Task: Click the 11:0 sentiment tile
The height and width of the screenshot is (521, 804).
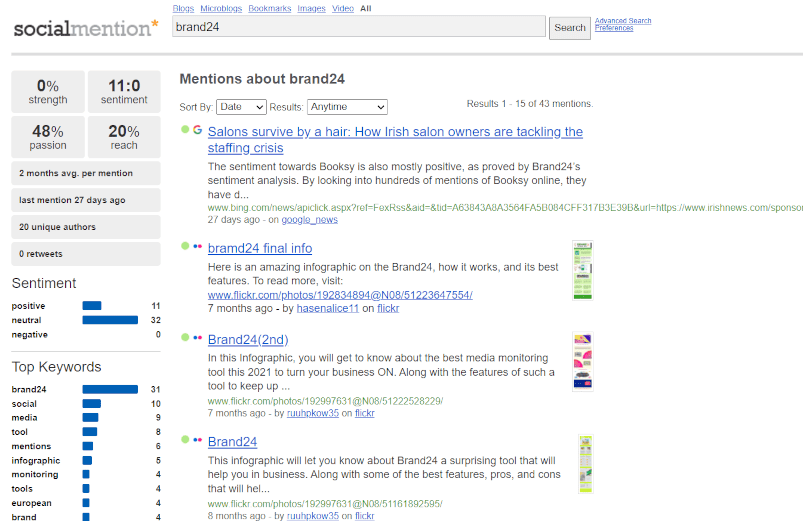Action: point(124,91)
